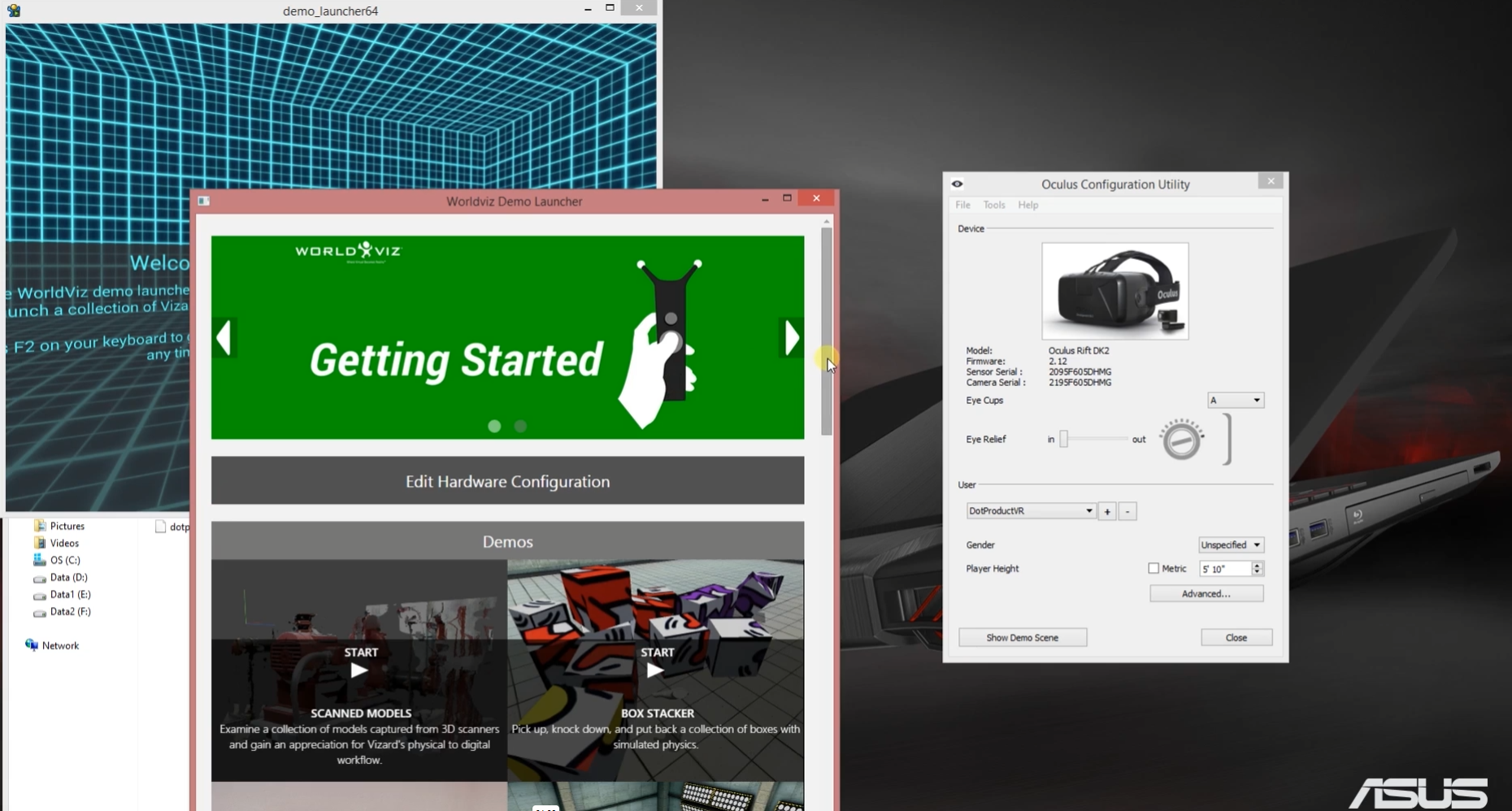Open Videos folder in file explorer

point(56,543)
